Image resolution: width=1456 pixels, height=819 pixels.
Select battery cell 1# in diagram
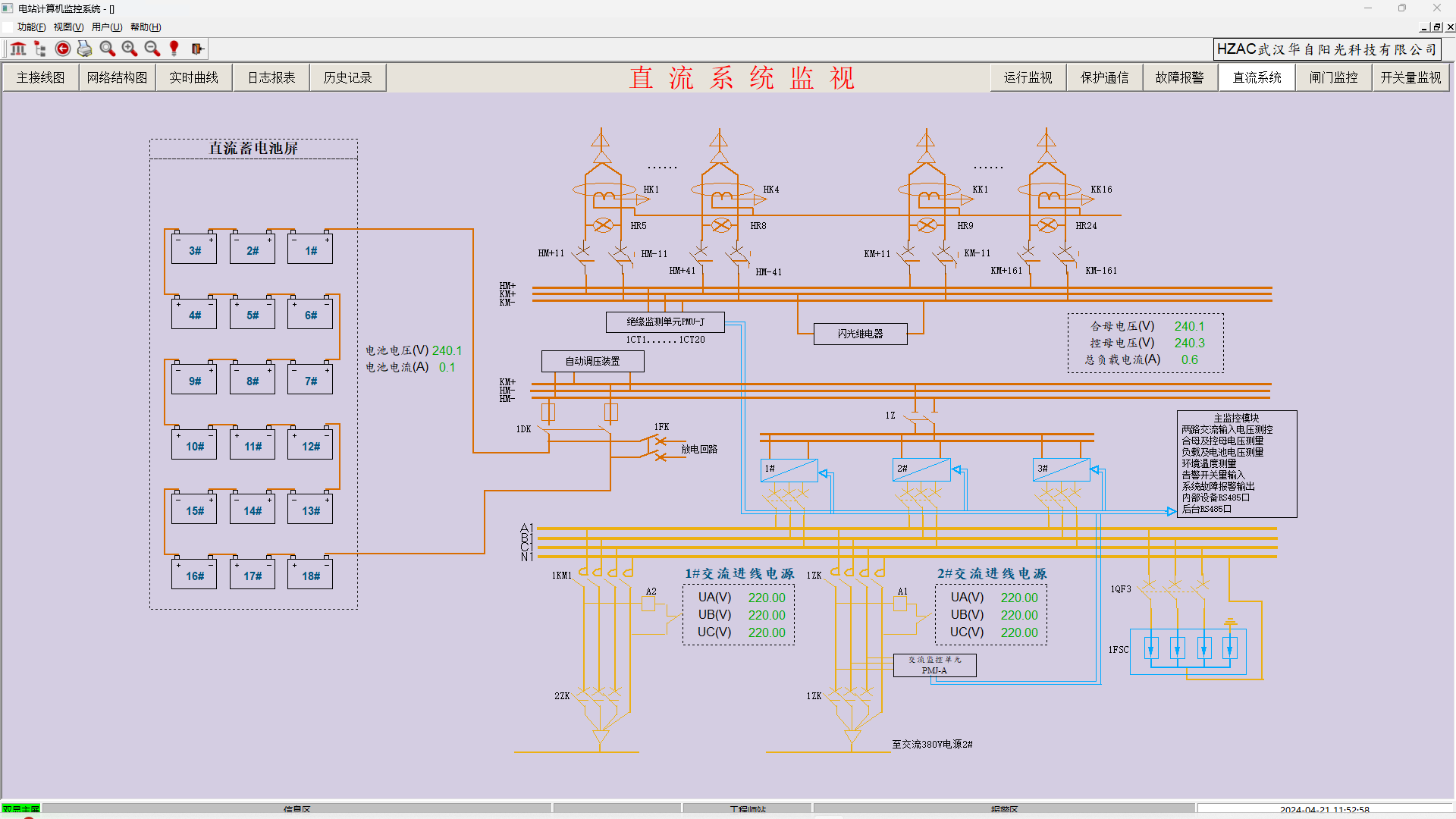[x=310, y=250]
